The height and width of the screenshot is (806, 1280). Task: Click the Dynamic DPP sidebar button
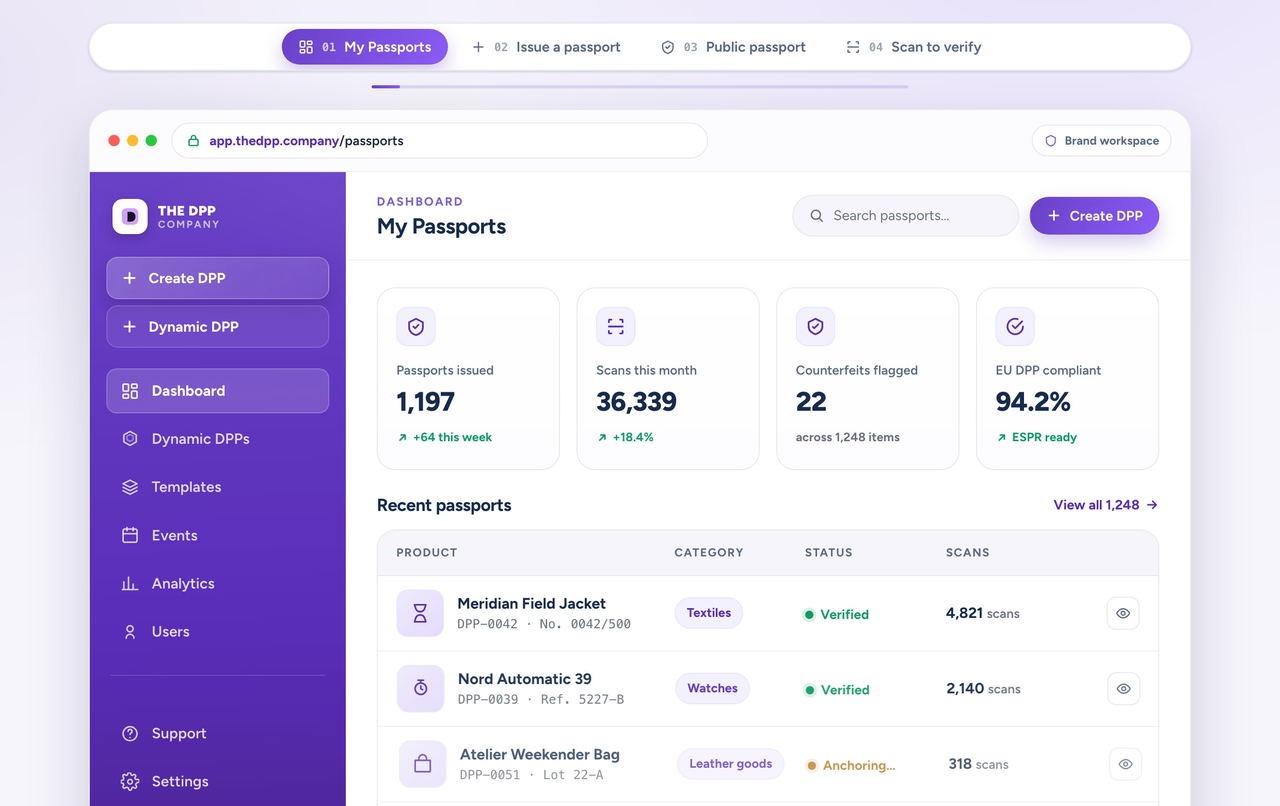218,327
